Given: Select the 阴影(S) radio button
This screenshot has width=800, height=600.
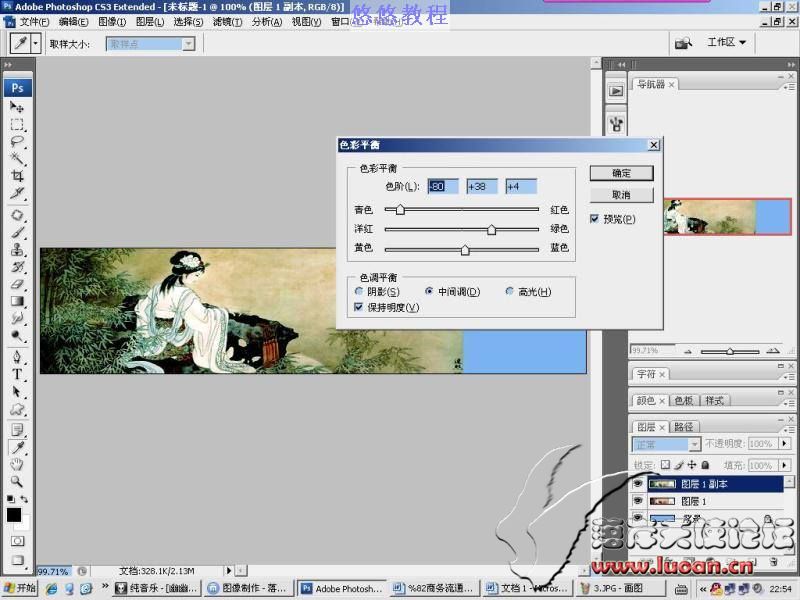Looking at the screenshot, I should (x=359, y=291).
